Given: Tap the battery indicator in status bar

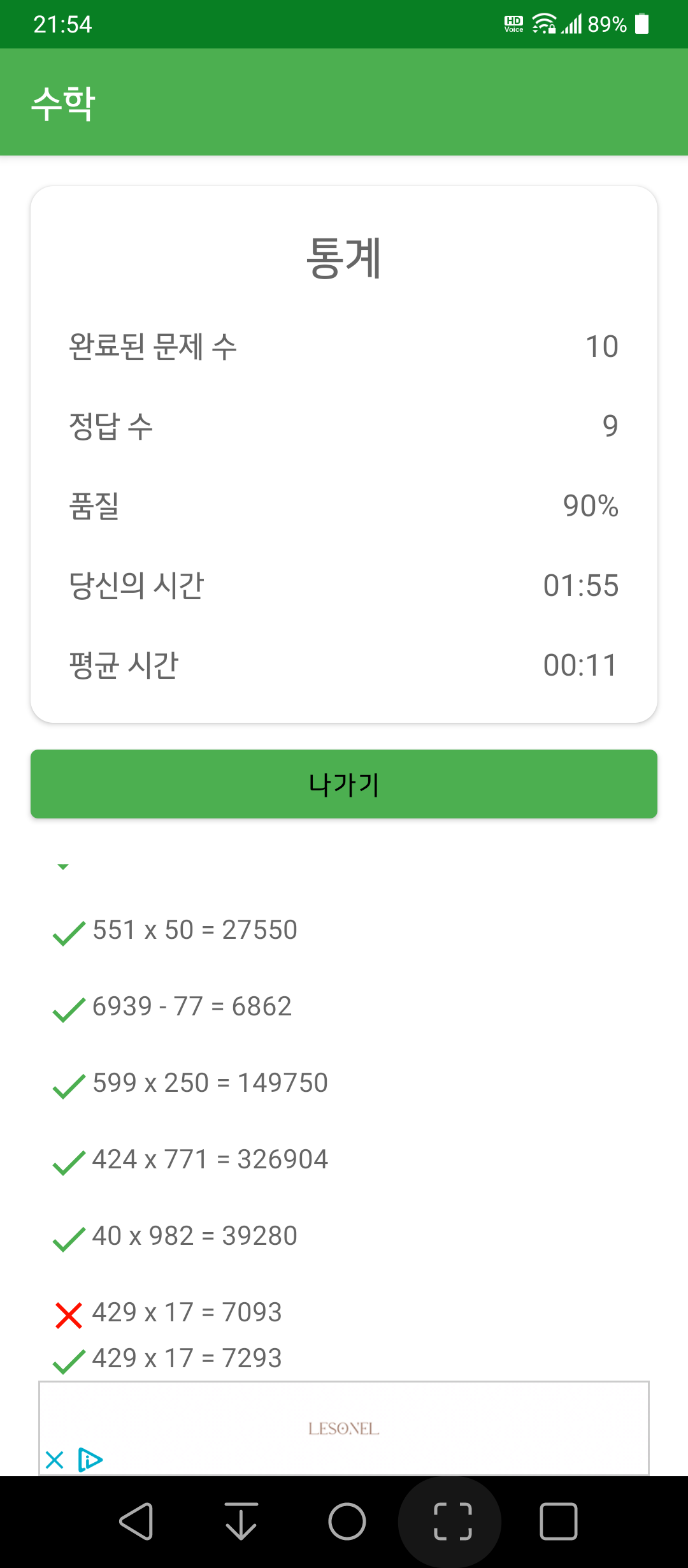Looking at the screenshot, I should (642, 24).
